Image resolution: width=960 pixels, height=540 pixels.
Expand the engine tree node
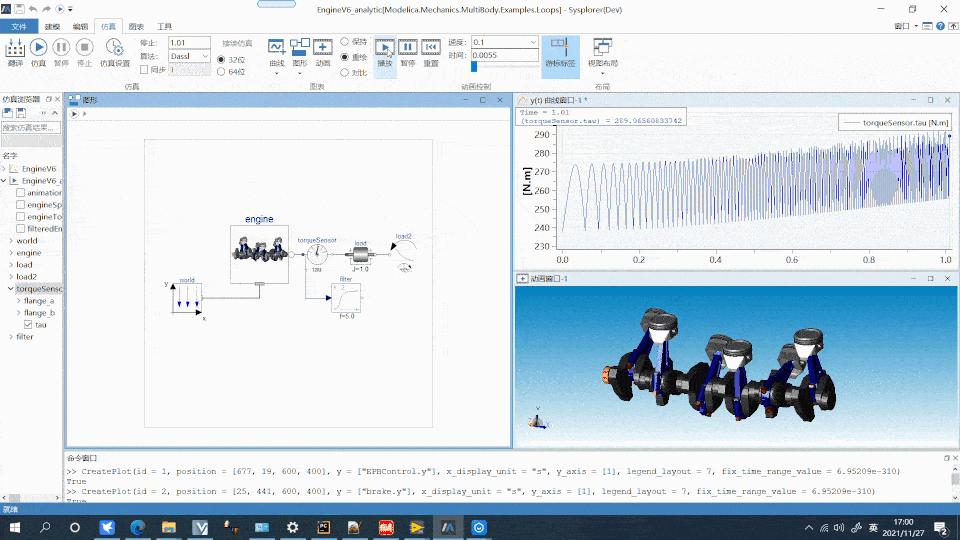pos(11,253)
